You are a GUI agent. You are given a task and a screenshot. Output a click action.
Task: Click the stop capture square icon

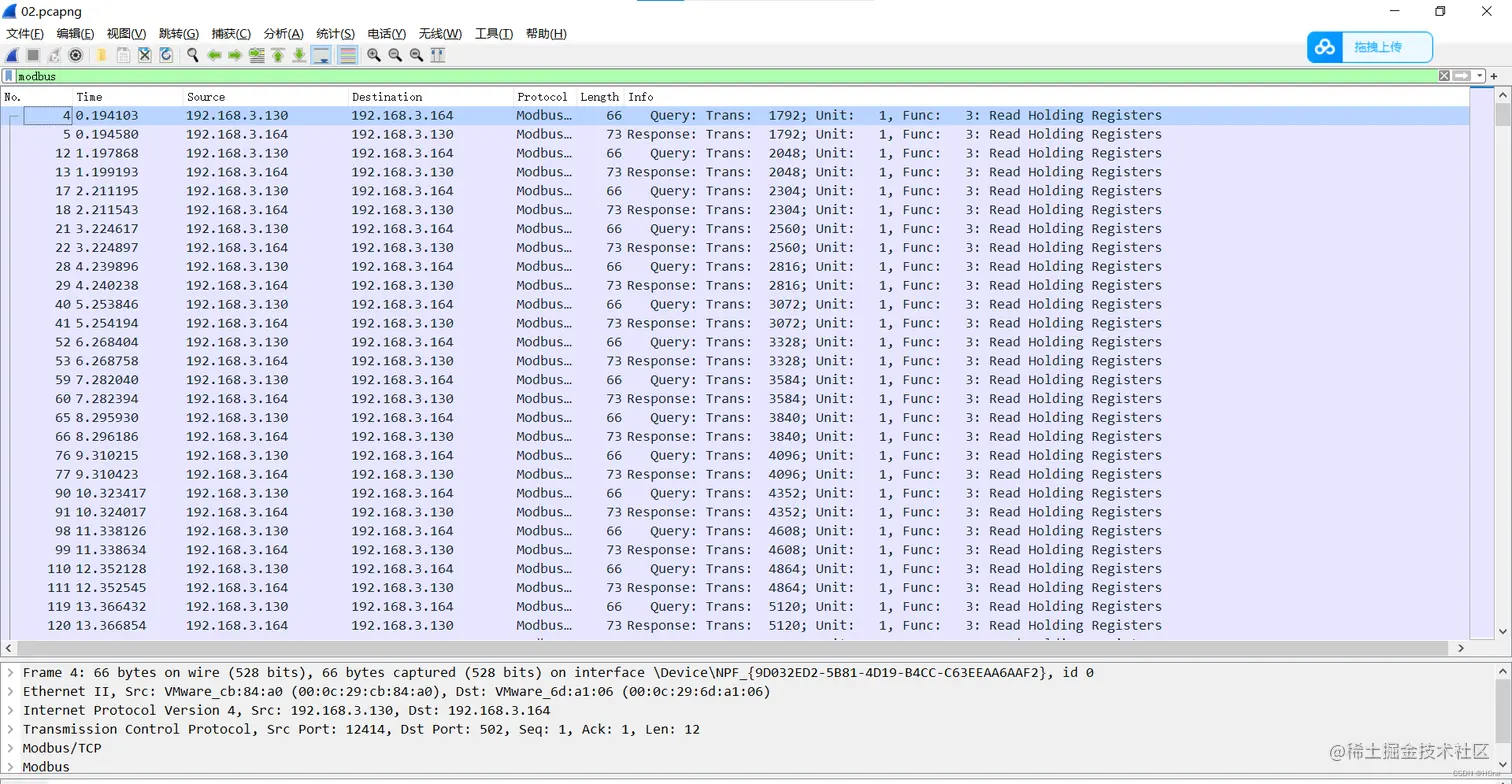pos(33,55)
